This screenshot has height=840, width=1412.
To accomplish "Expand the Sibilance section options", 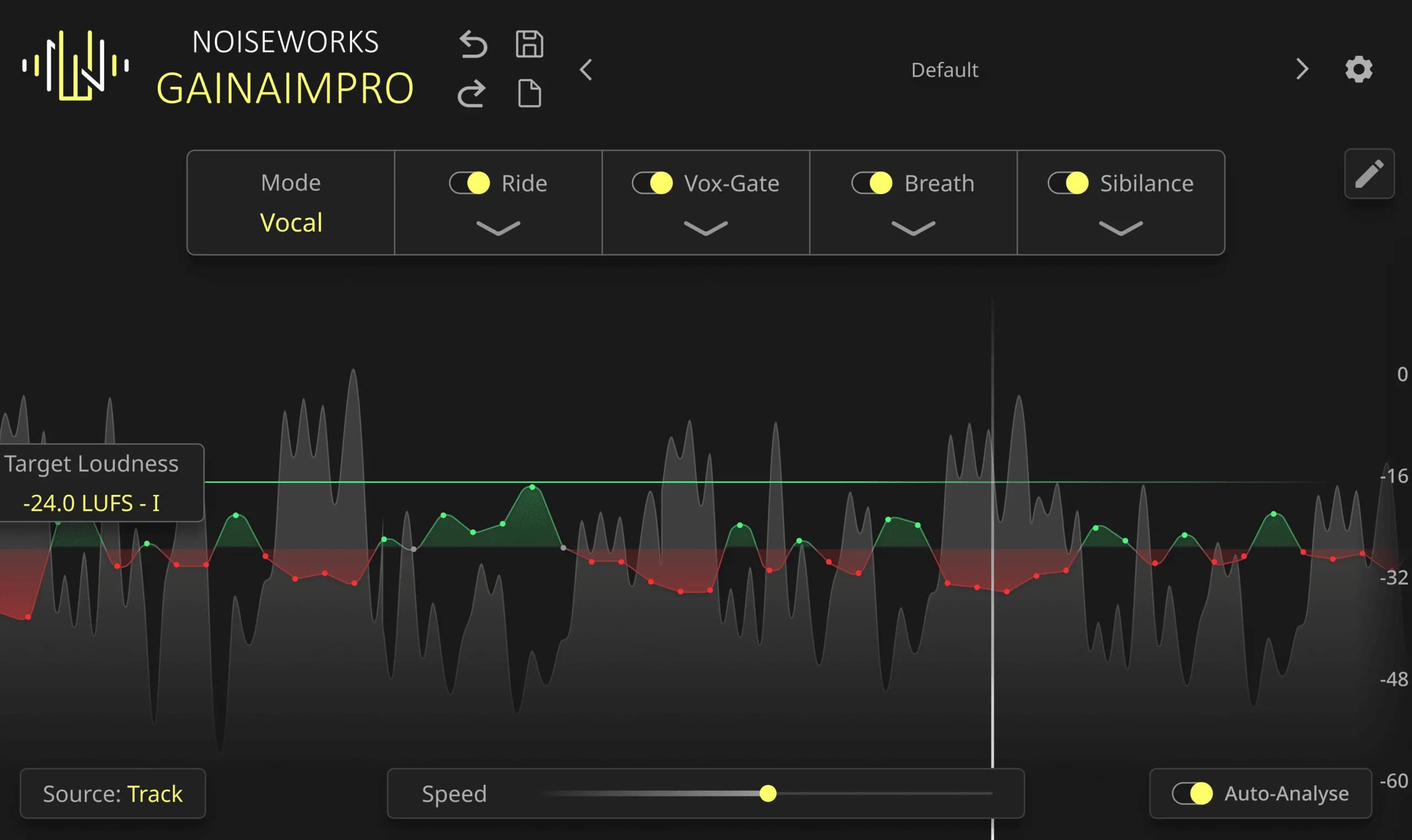I will tap(1120, 228).
